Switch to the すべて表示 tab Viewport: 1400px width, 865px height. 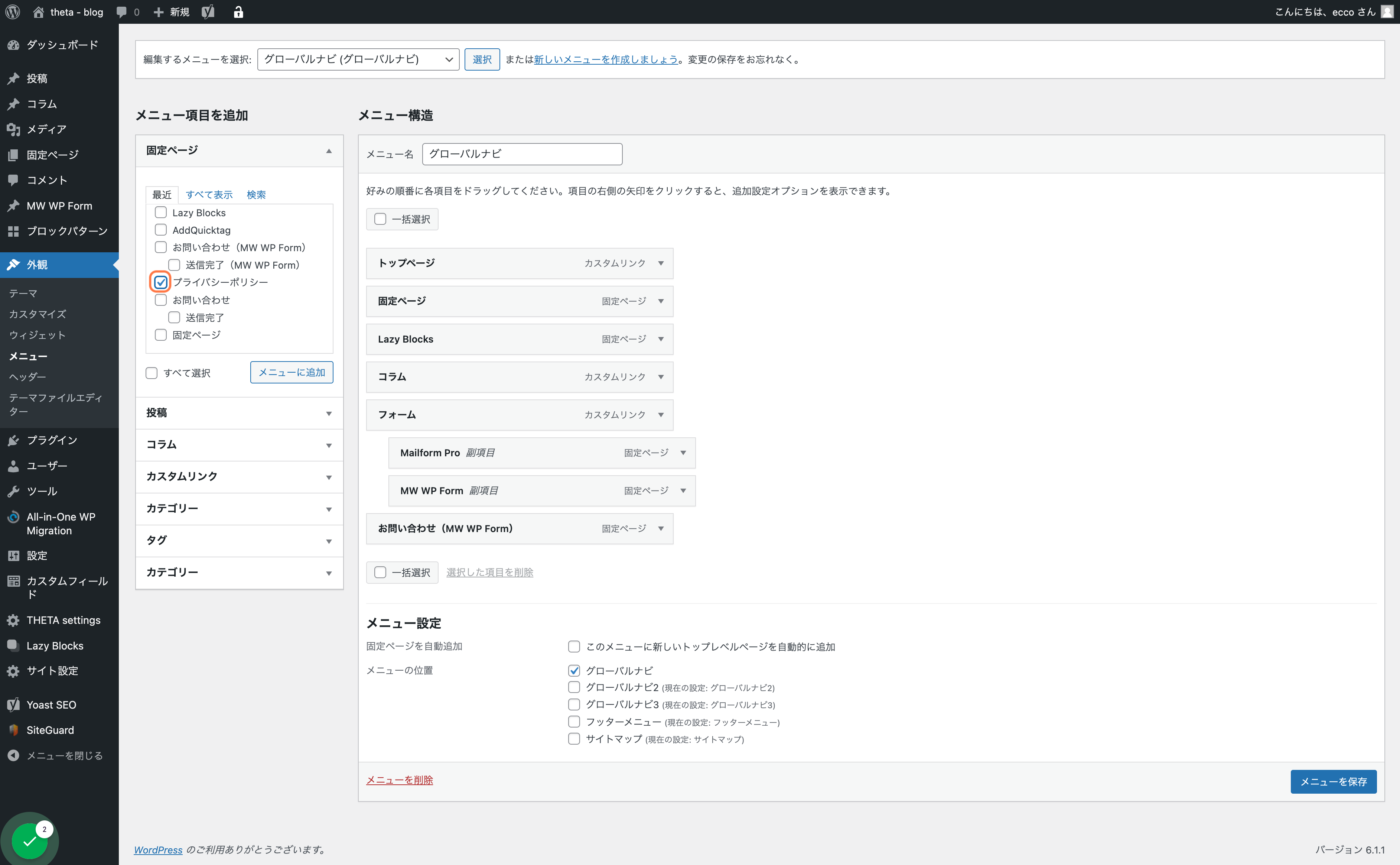coord(209,194)
